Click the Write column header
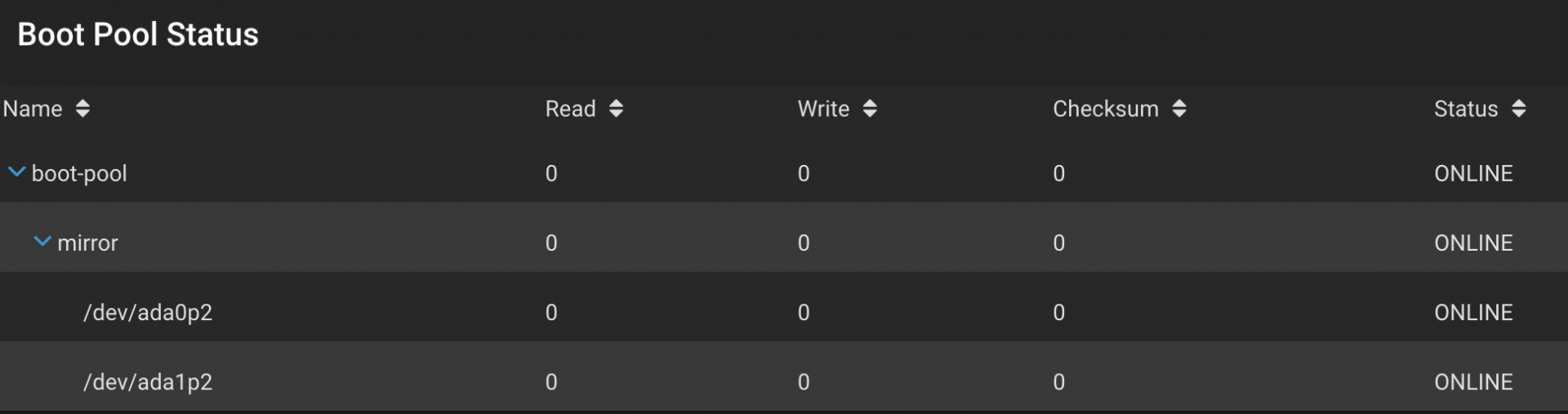Screen dimensions: 1568x414 (823, 109)
